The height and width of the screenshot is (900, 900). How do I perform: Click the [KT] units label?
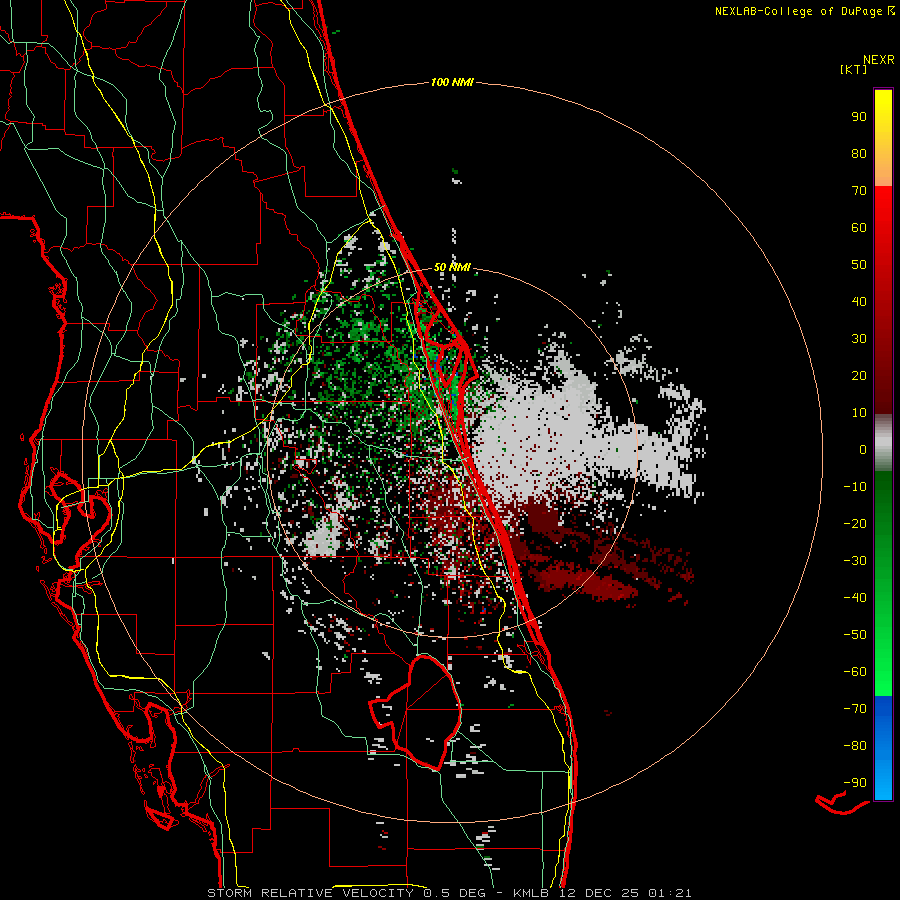click(853, 69)
